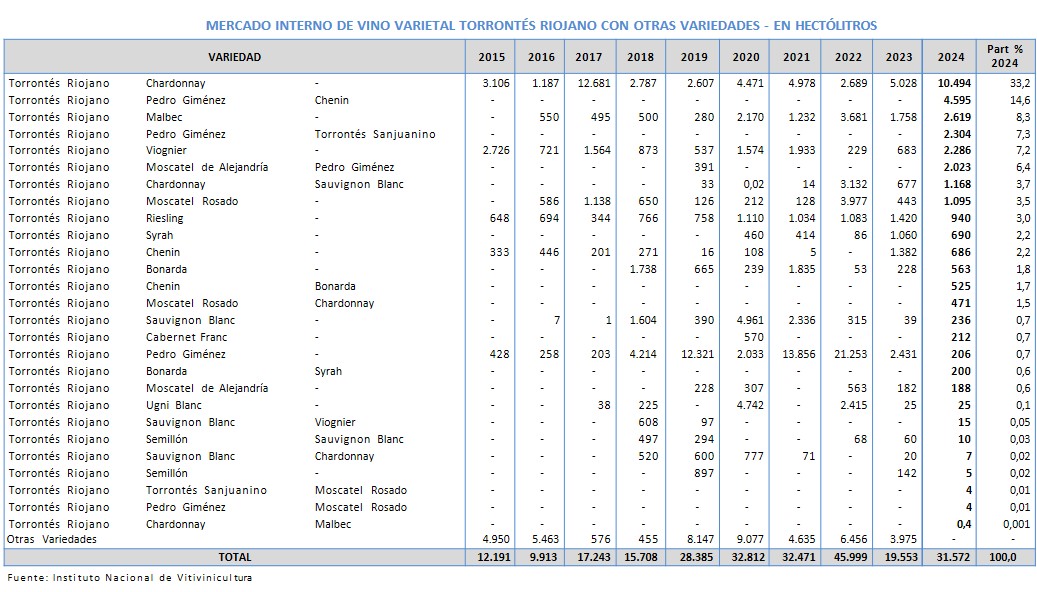Select the Part % 2024 header cell

click(1004, 56)
